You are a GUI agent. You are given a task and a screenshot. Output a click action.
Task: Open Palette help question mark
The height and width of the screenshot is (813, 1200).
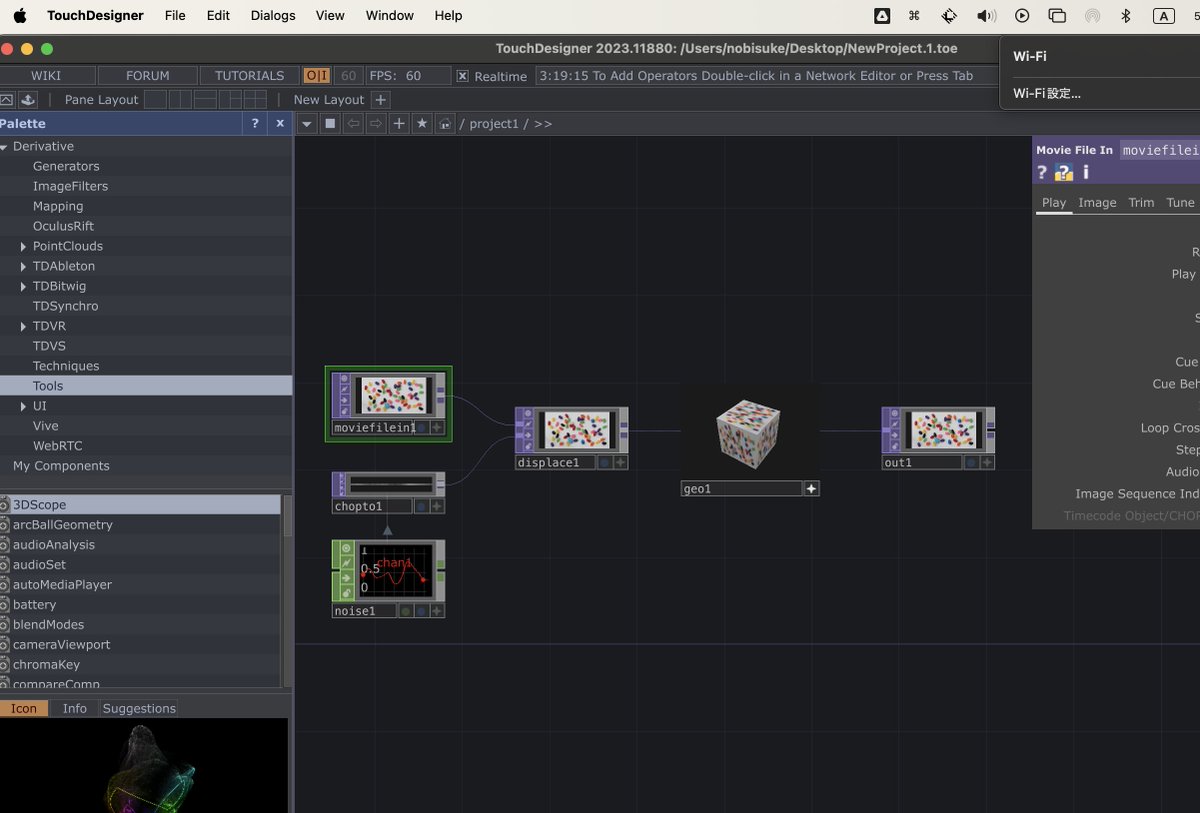pyautogui.click(x=255, y=123)
